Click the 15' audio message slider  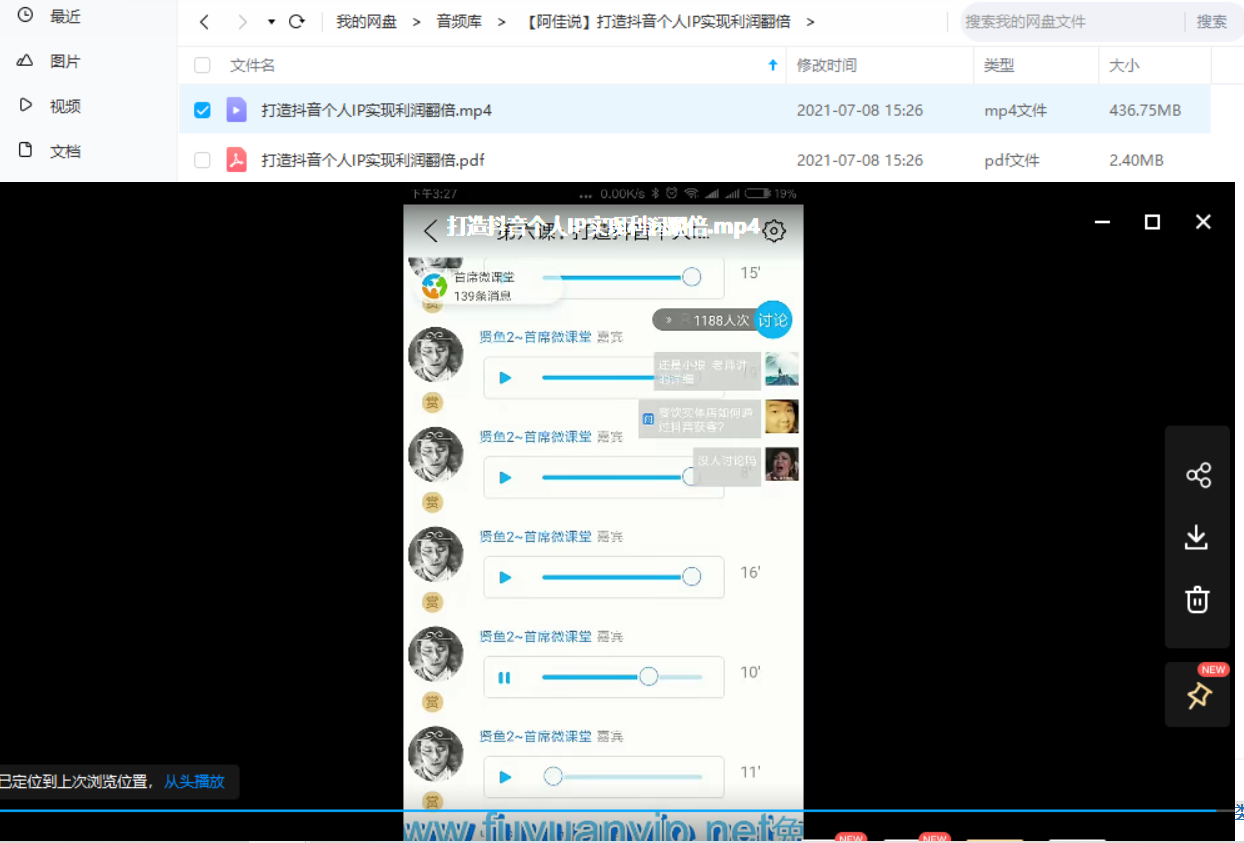[621, 277]
